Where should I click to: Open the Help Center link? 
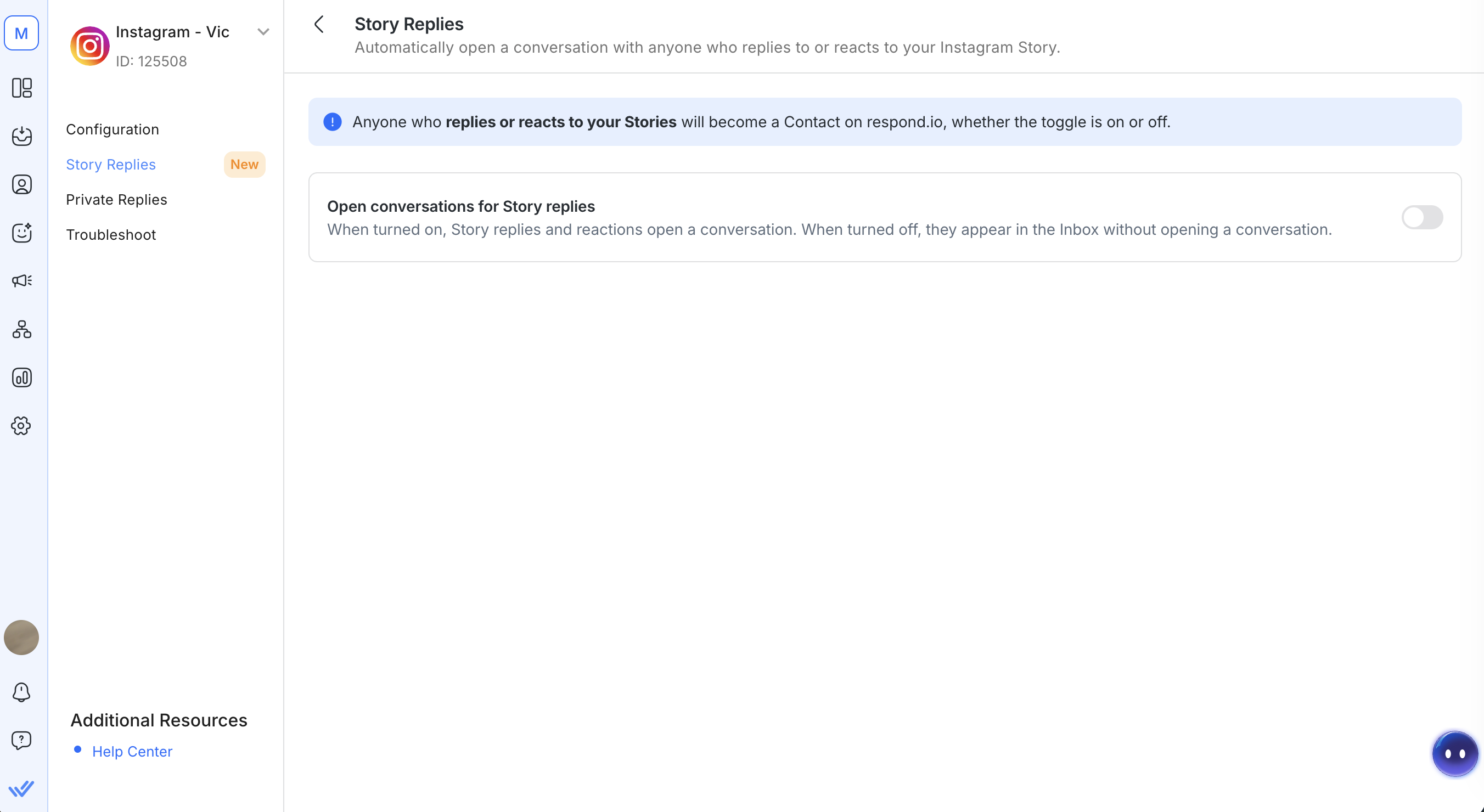tap(132, 752)
